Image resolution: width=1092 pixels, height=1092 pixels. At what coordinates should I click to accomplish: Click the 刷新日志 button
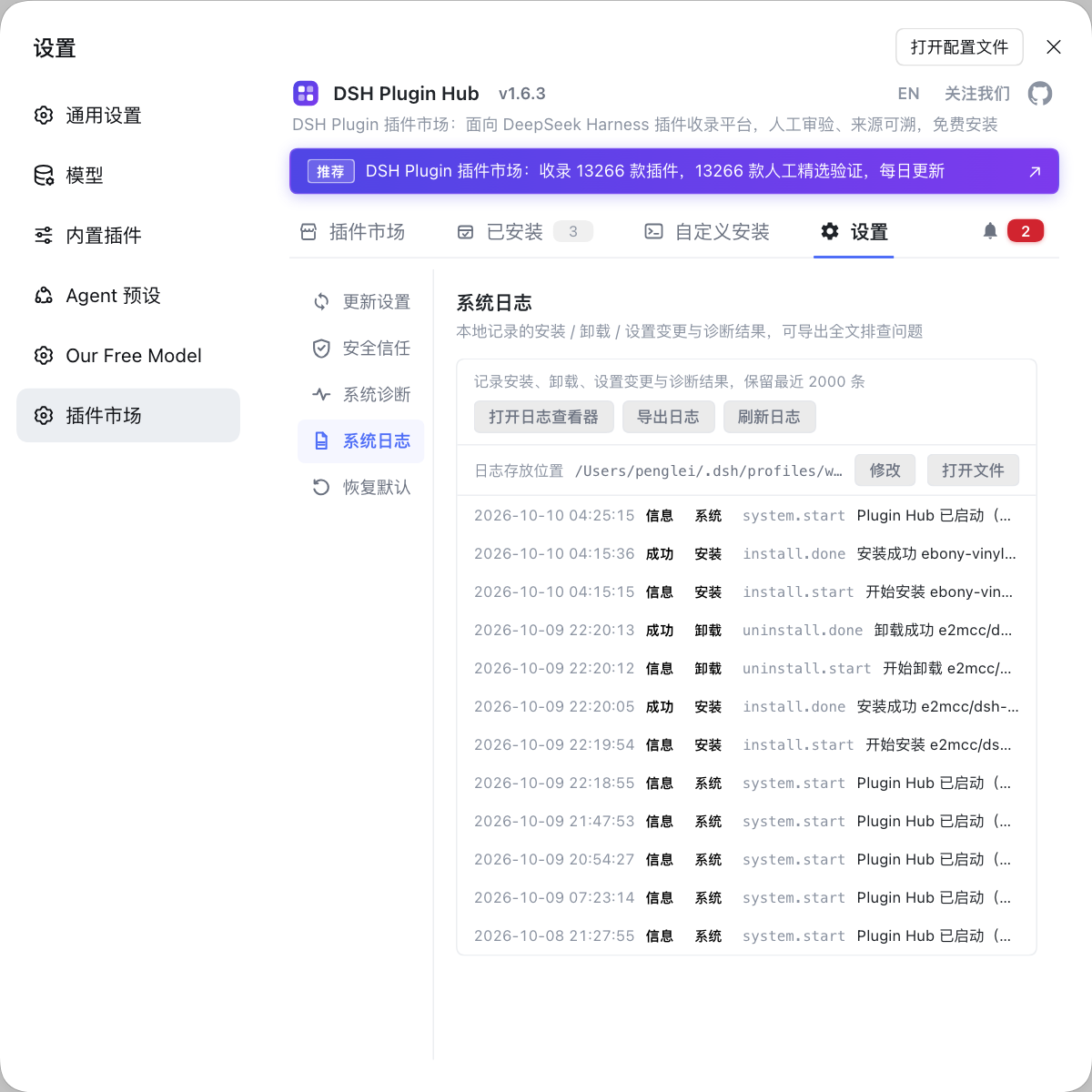point(770,417)
